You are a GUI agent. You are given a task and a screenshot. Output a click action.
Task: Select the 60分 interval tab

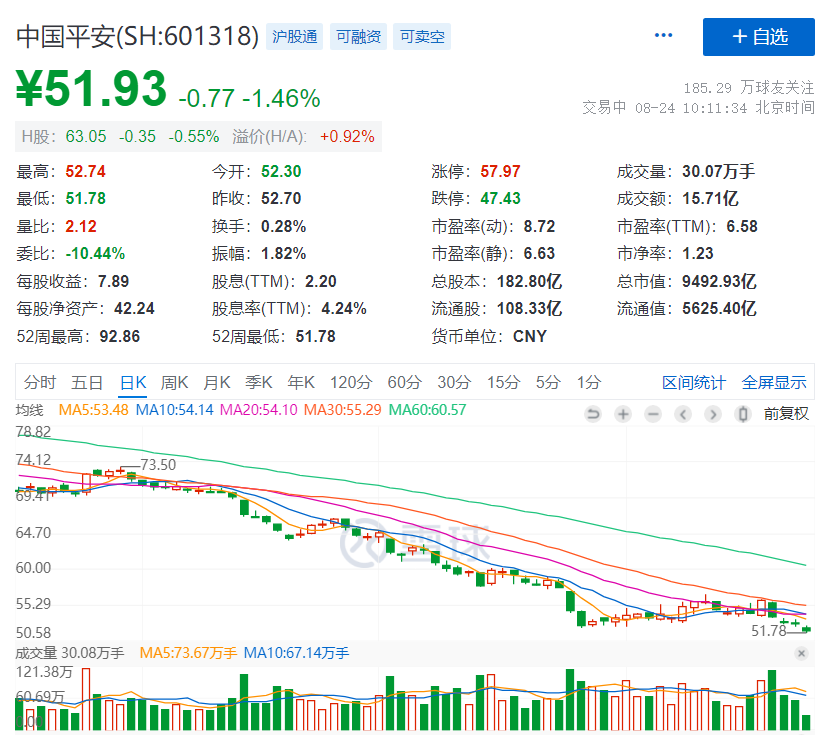click(x=404, y=382)
